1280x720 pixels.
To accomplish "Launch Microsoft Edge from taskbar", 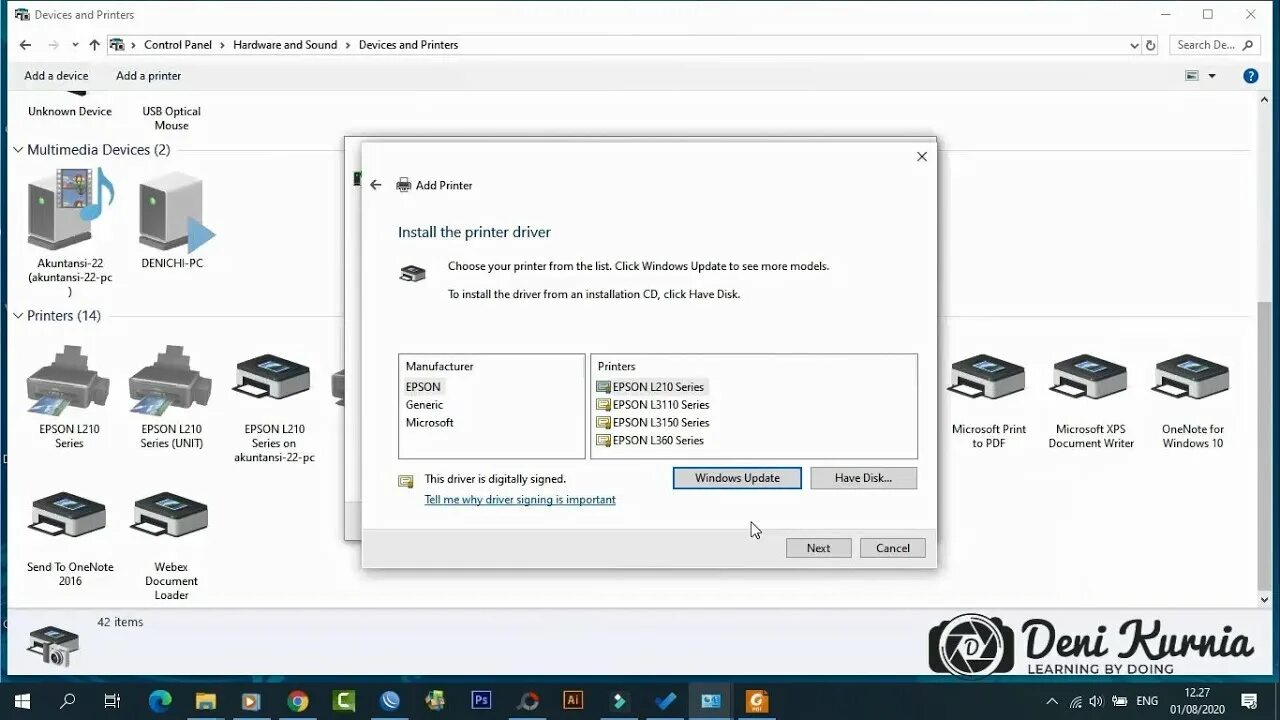I will coord(160,701).
